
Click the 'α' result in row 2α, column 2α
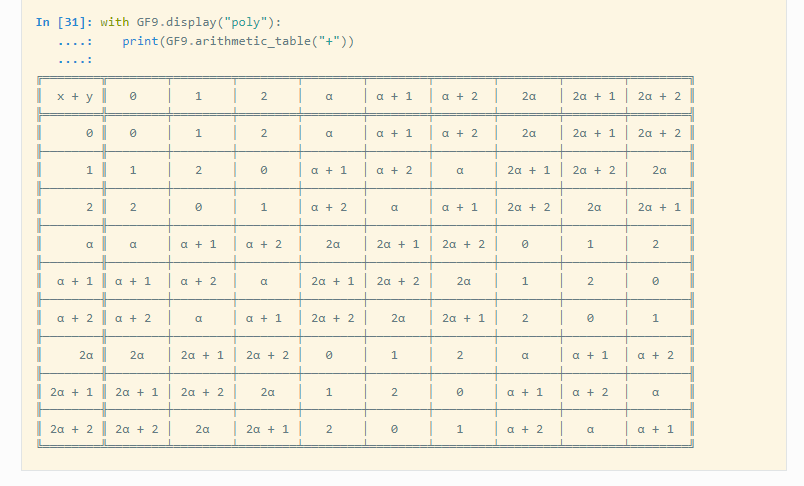(x=525, y=355)
